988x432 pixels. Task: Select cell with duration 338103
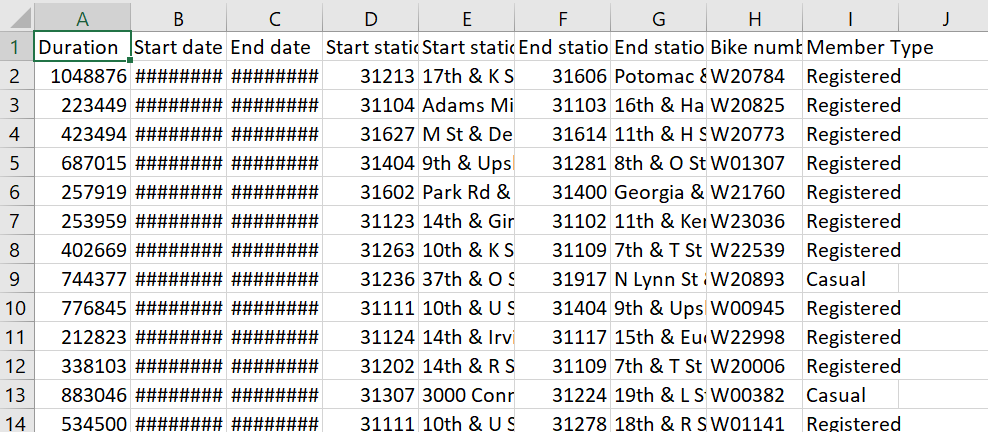(82, 366)
